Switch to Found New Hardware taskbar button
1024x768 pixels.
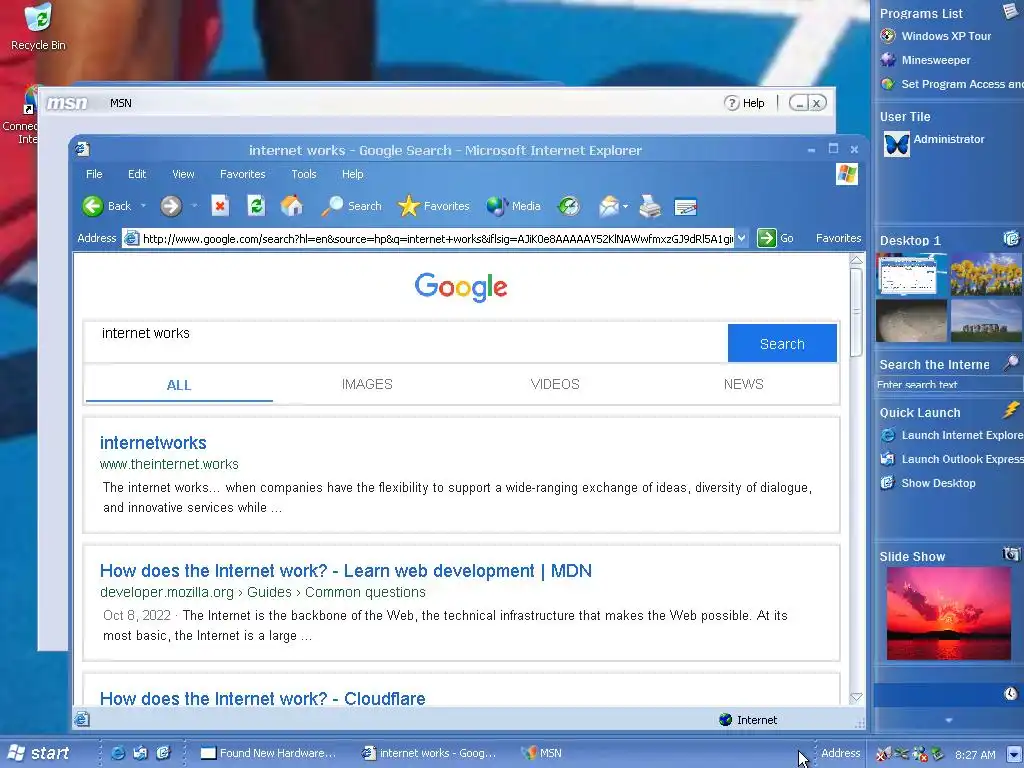point(268,753)
